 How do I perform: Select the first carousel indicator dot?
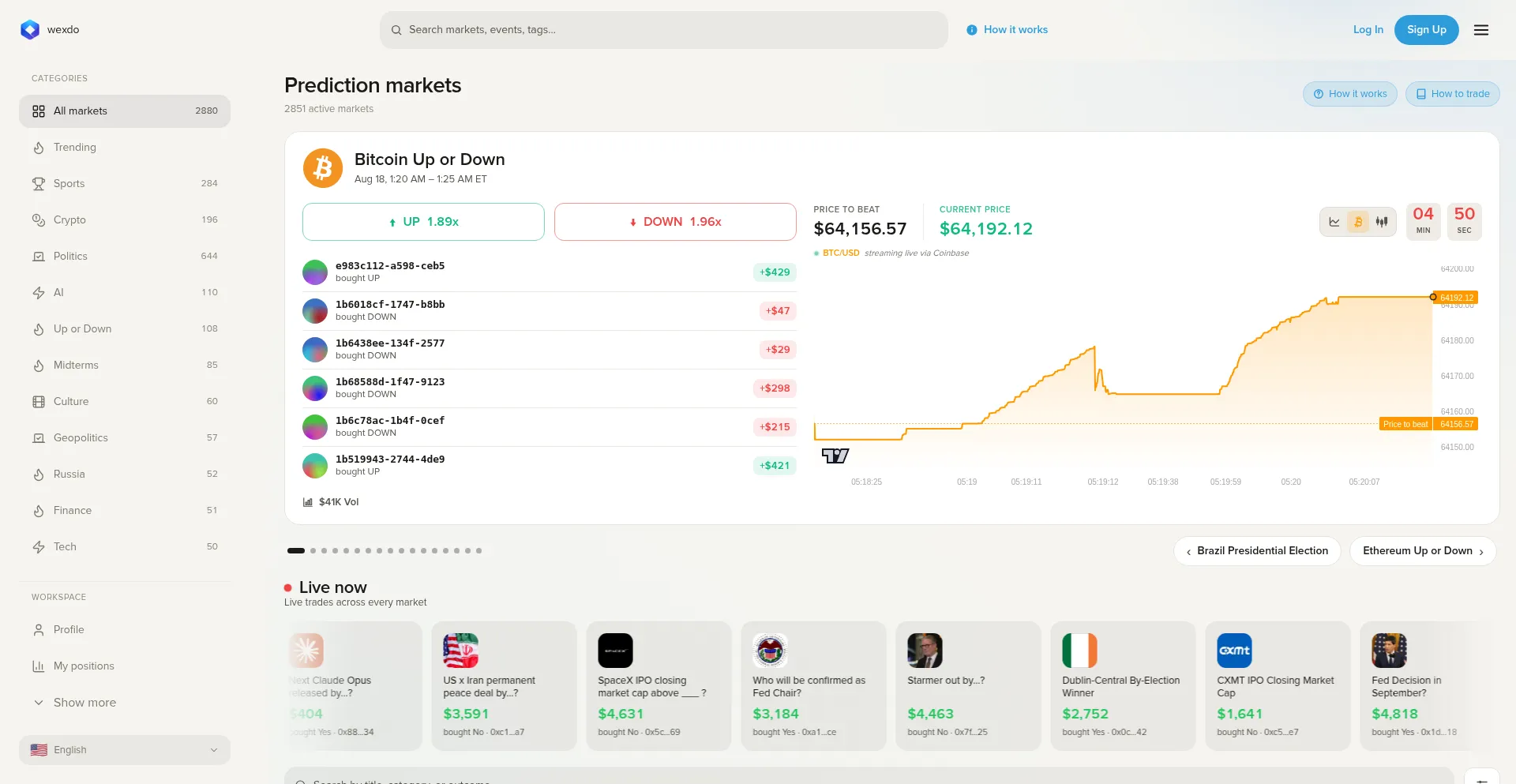pos(296,551)
